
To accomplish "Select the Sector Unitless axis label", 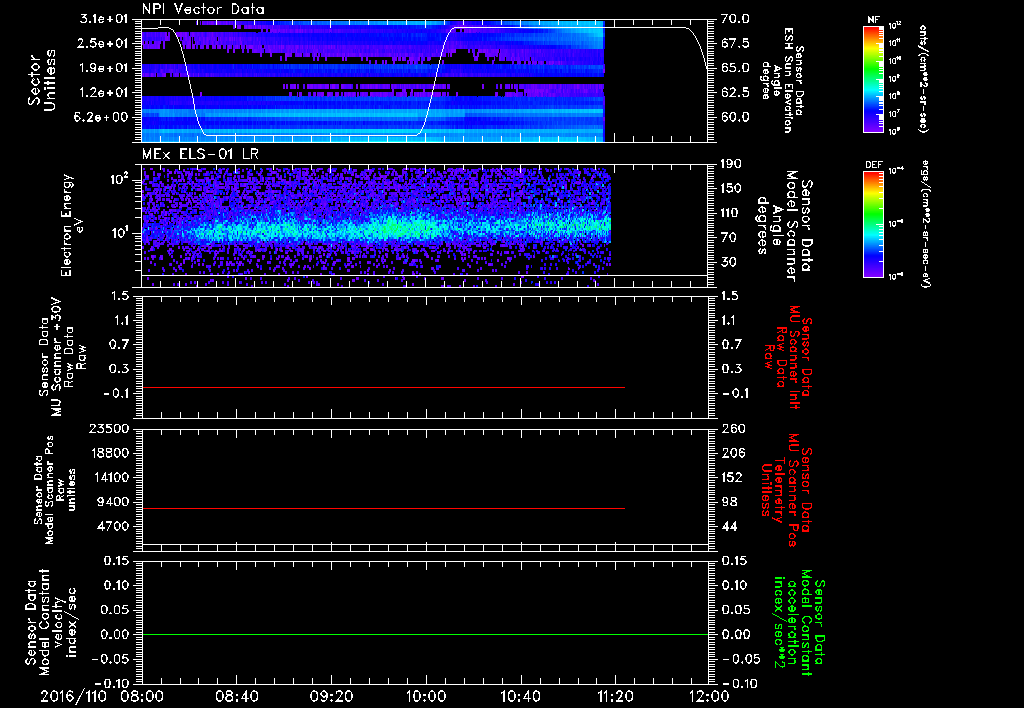I will (40, 80).
